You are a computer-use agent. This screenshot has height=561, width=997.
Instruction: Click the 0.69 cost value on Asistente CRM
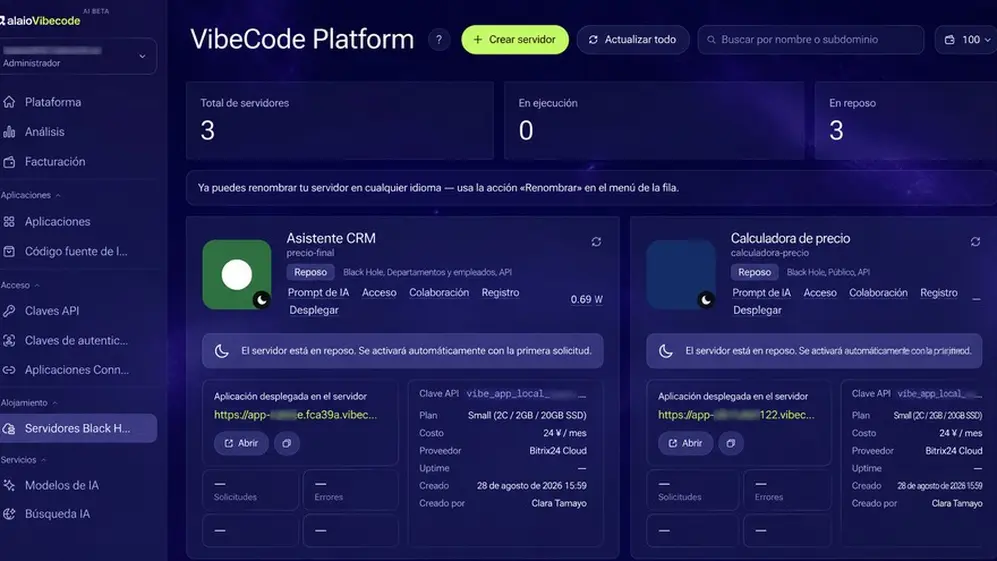586,300
